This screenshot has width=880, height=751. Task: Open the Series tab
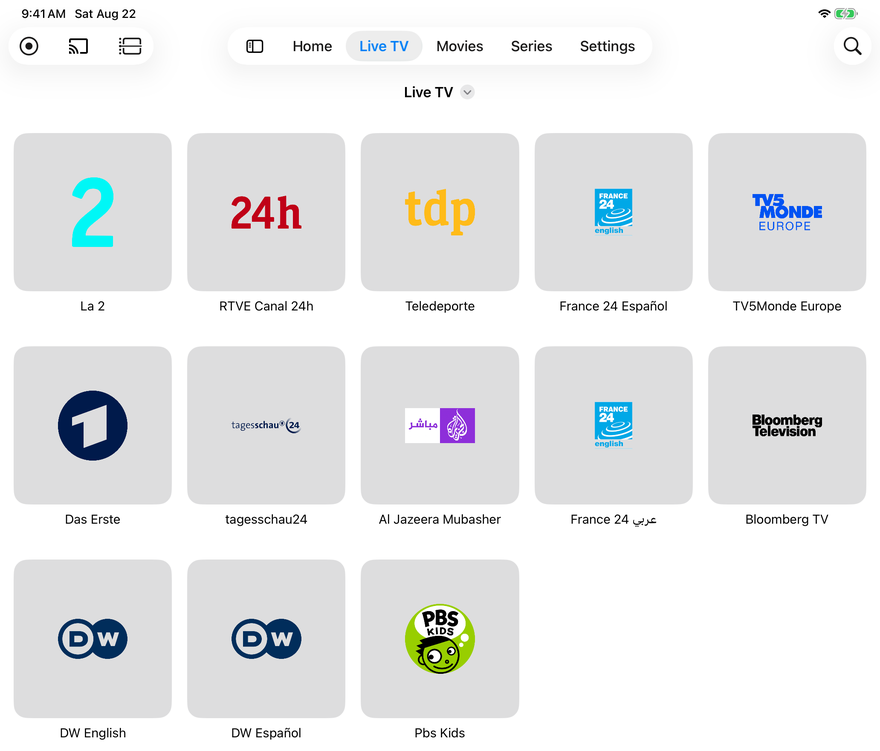pos(531,46)
